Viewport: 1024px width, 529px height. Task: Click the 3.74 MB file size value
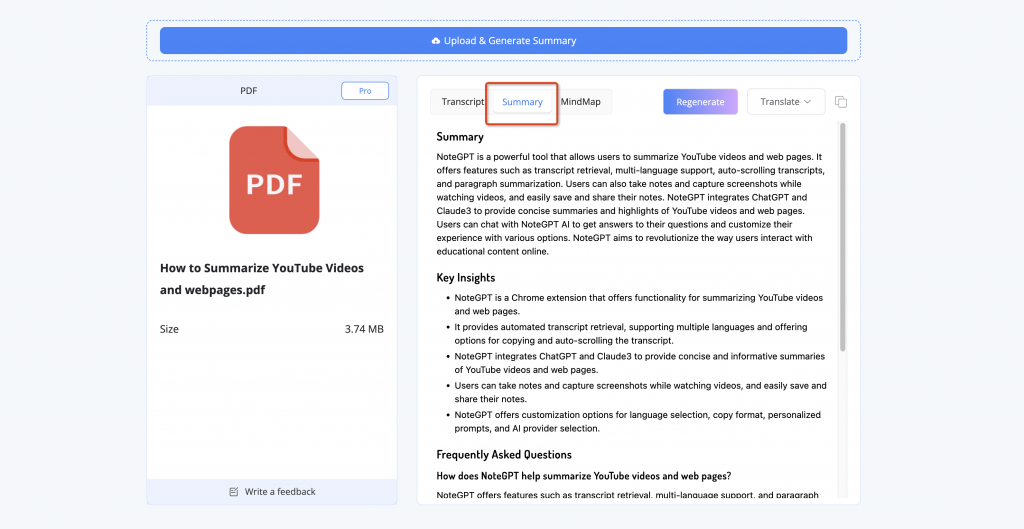364,329
